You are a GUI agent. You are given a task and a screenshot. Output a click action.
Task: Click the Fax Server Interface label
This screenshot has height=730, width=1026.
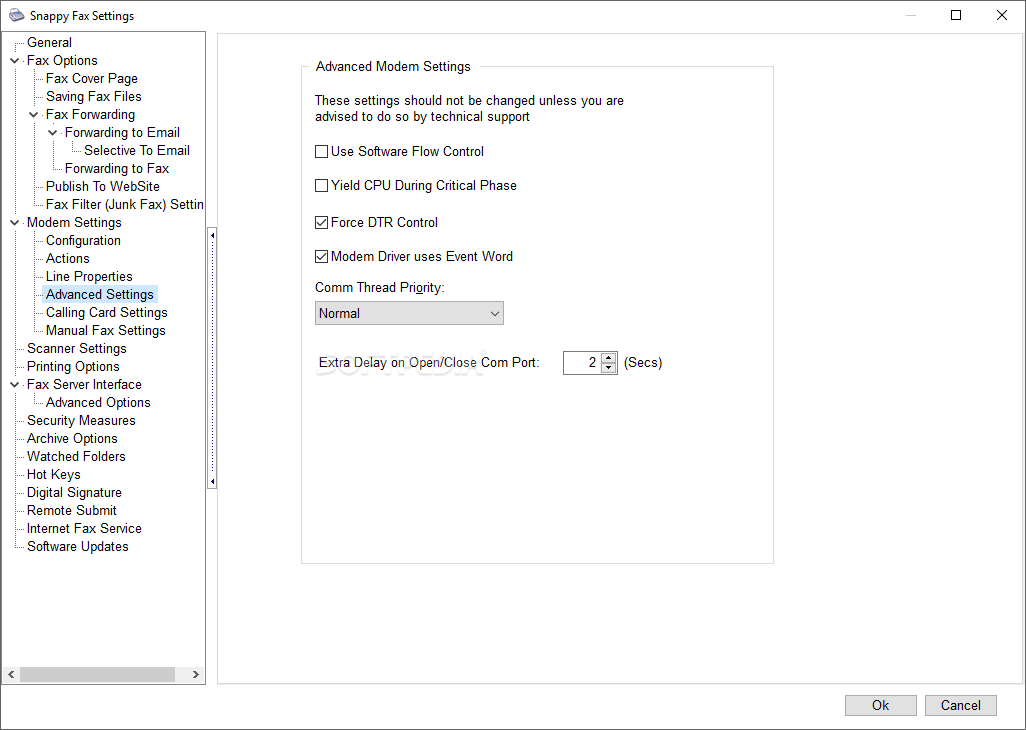coord(84,385)
